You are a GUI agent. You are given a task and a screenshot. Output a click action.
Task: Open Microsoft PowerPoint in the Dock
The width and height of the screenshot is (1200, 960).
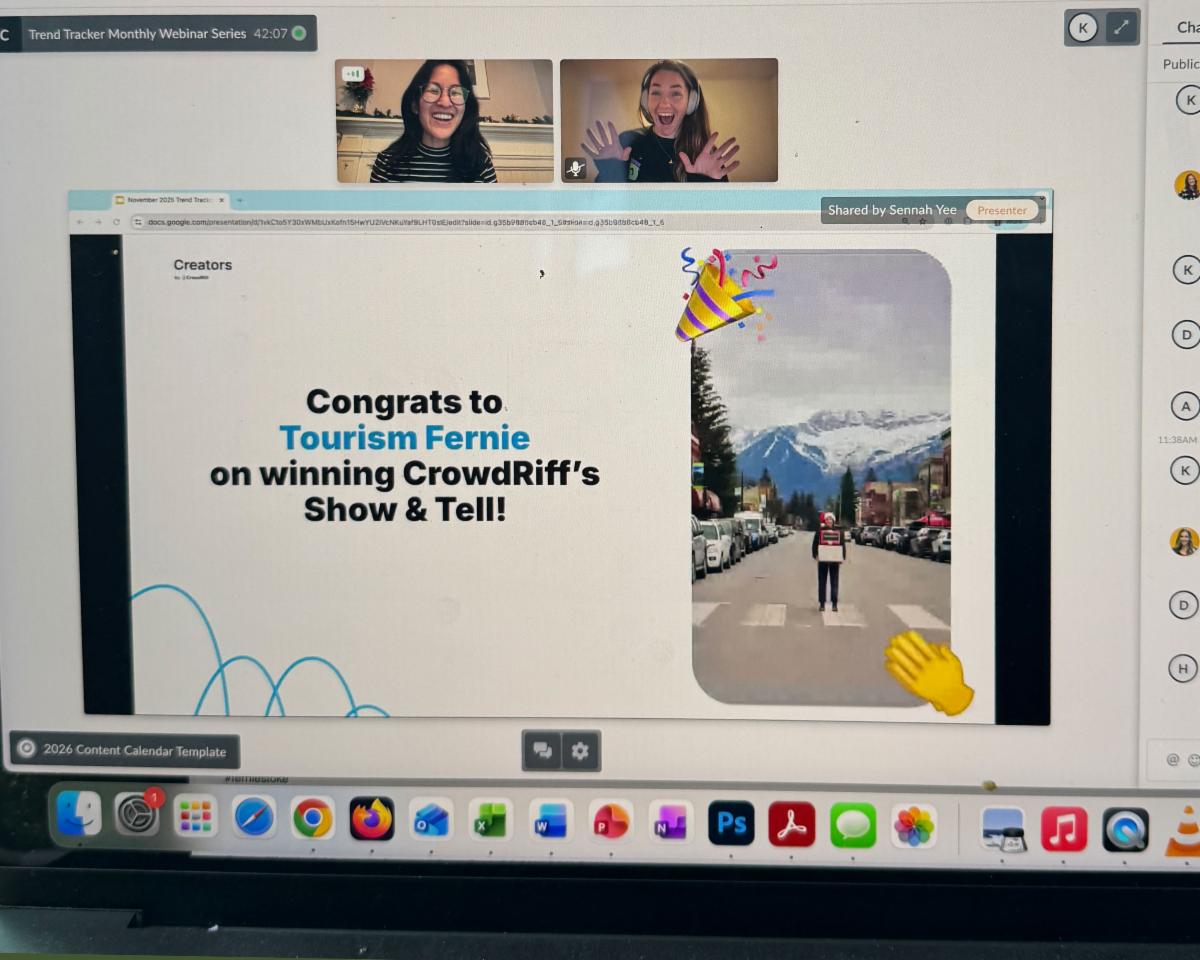(611, 823)
